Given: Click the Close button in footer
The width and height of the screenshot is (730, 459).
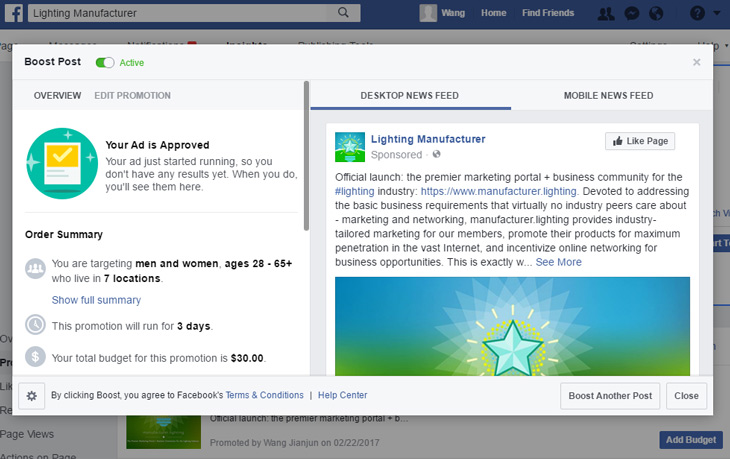Looking at the screenshot, I should tap(686, 396).
